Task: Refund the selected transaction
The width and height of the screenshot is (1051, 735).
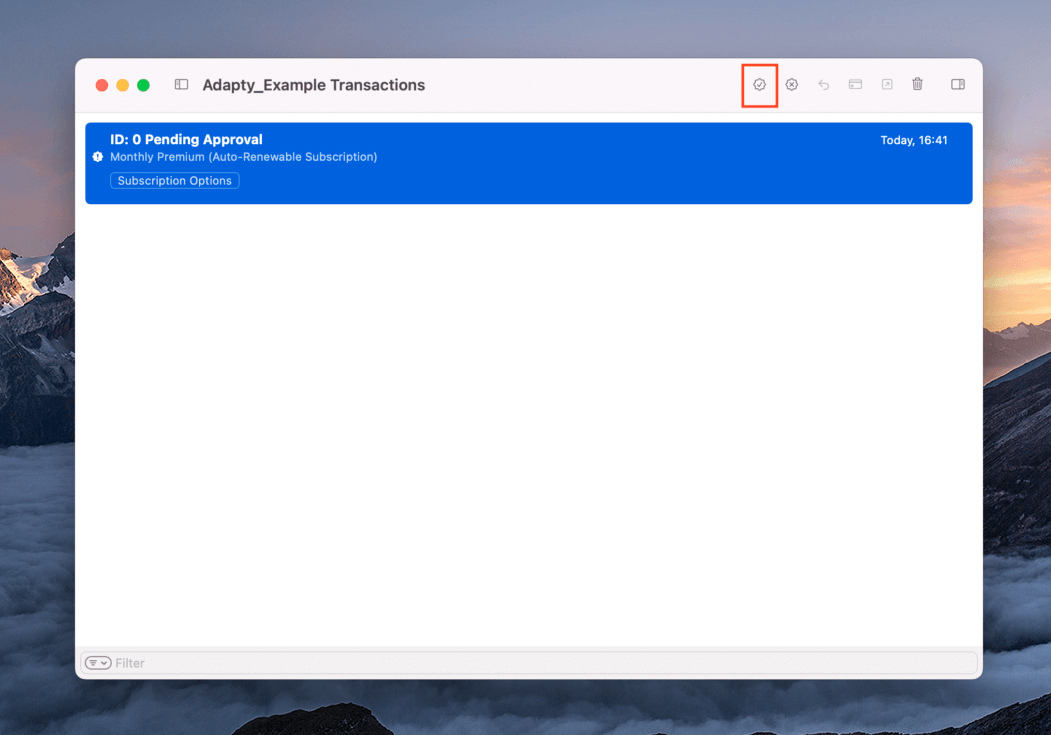Action: (x=823, y=85)
